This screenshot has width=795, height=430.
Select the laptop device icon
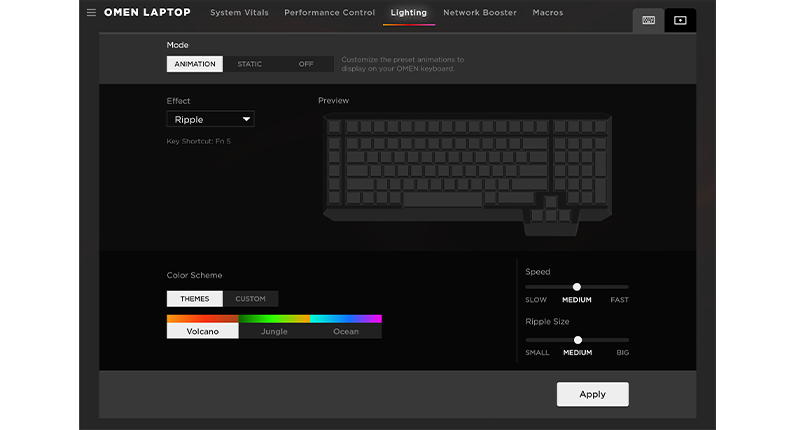point(680,20)
